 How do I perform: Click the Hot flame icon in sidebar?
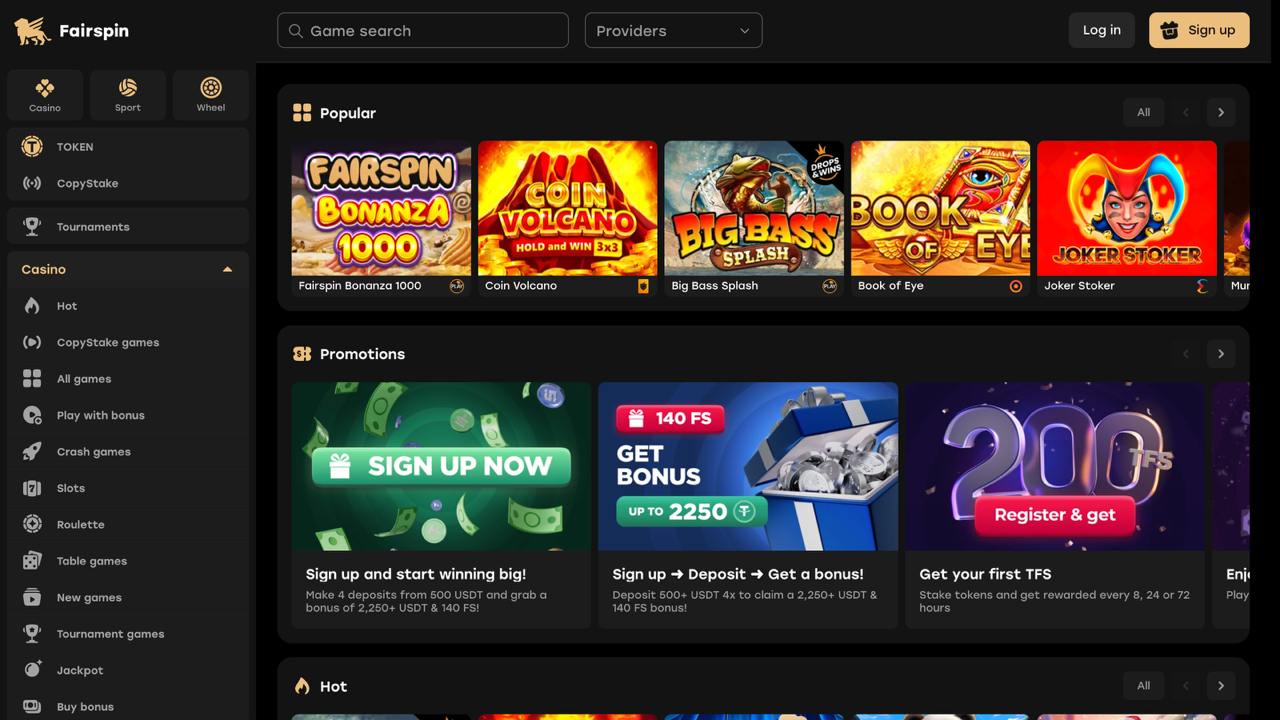[x=32, y=306]
